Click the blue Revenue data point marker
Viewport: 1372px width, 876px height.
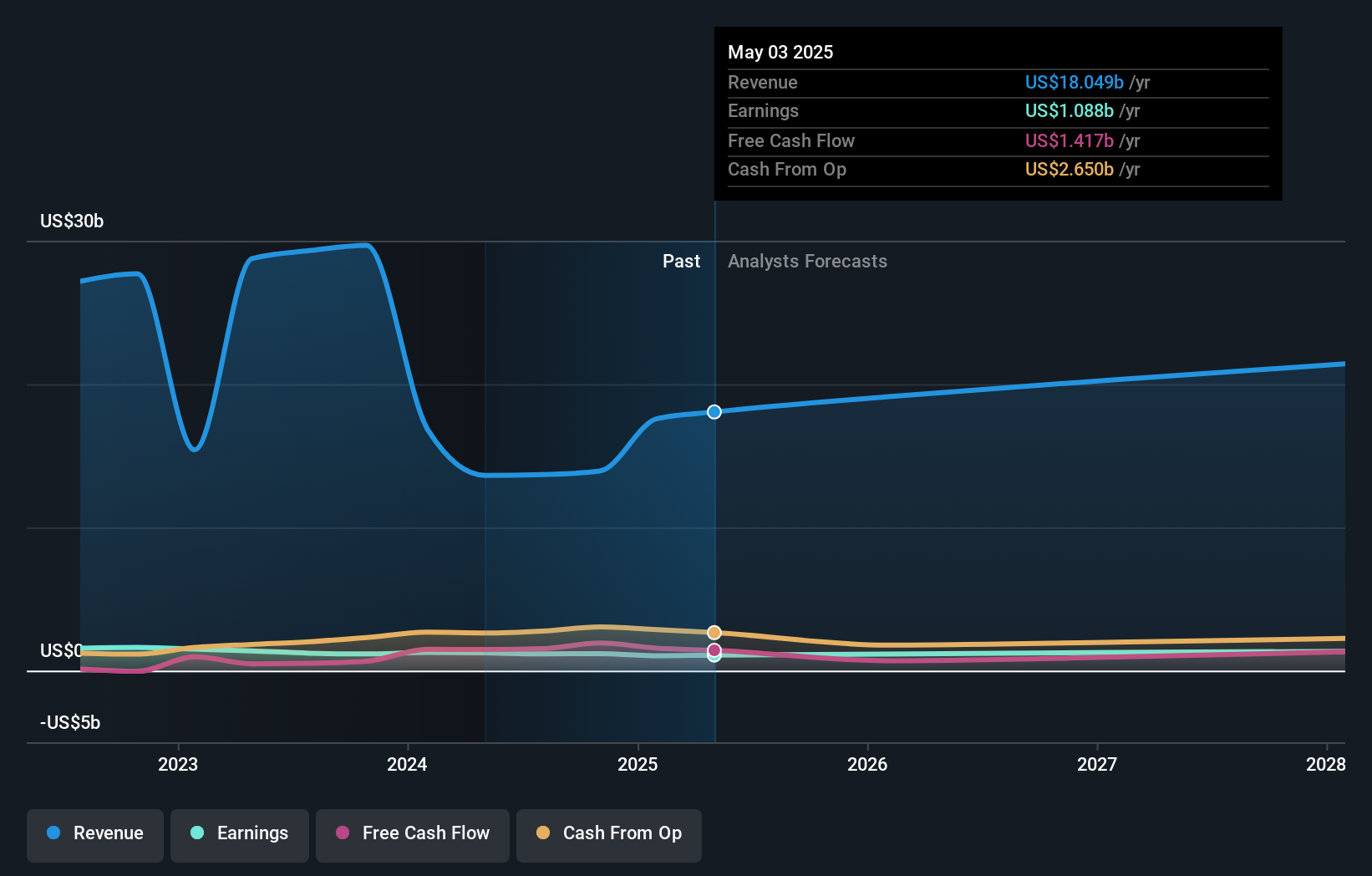[714, 412]
